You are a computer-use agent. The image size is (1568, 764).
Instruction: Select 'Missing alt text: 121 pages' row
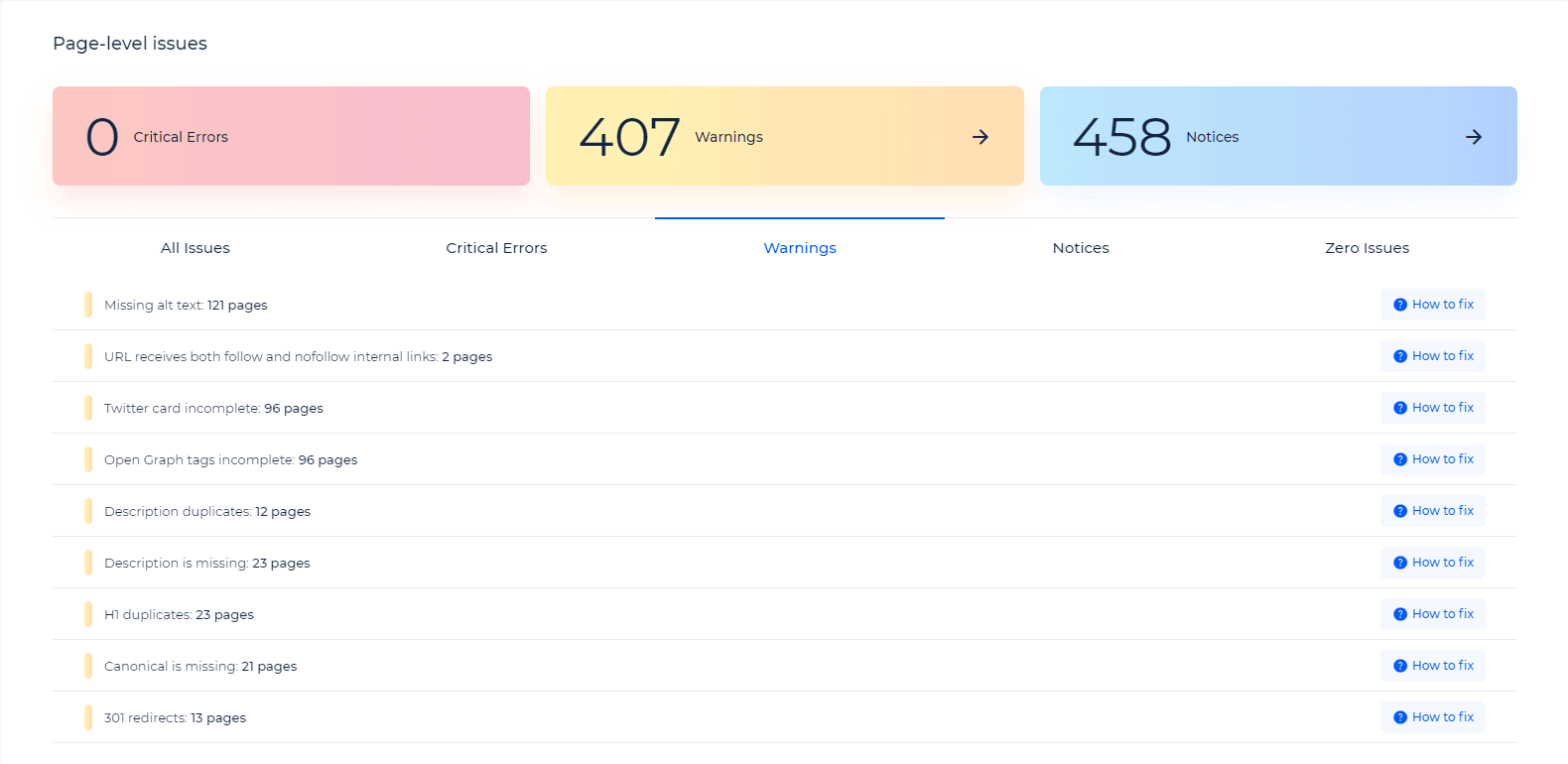click(x=784, y=305)
